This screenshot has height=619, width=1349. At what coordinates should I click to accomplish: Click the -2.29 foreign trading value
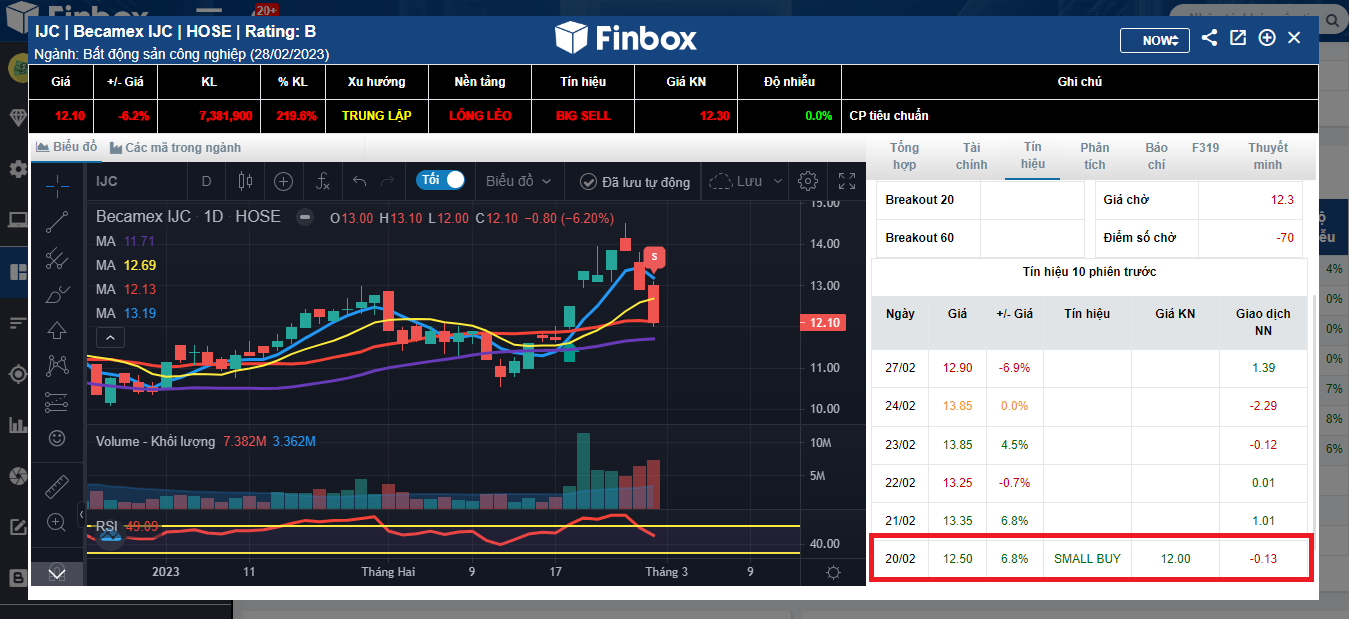click(1263, 407)
